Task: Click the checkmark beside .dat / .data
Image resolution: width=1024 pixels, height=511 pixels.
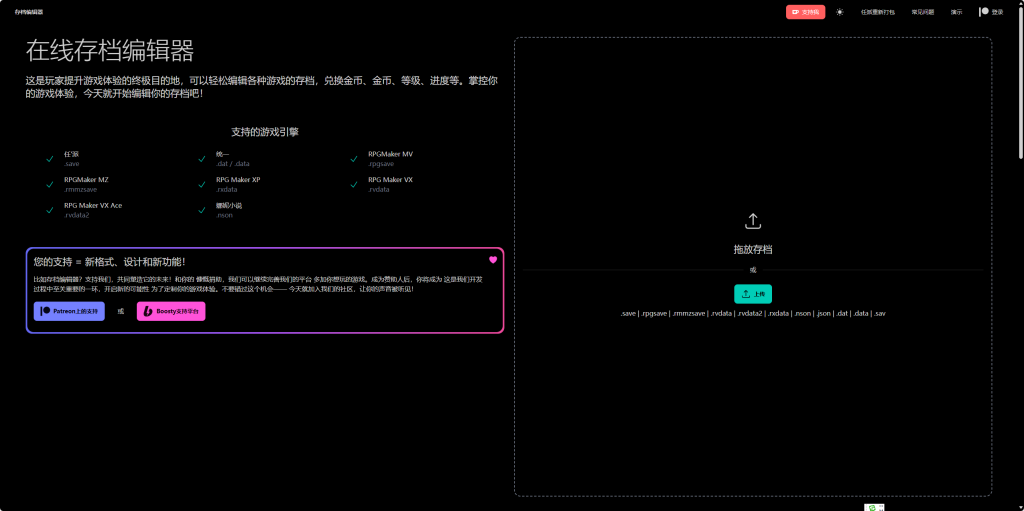Action: point(202,158)
